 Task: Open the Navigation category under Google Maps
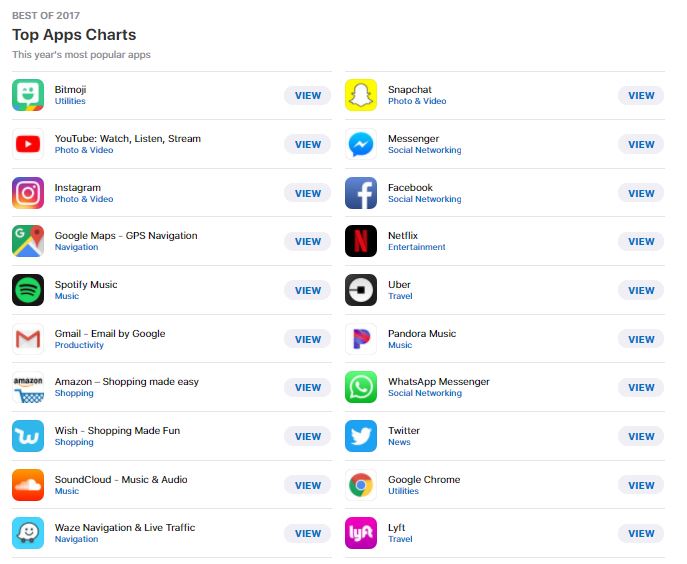[x=76, y=247]
